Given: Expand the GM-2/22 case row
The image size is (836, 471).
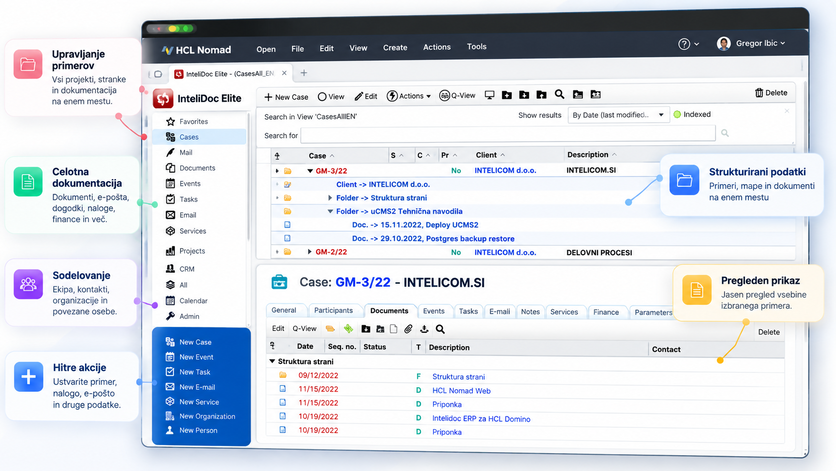Looking at the screenshot, I should tap(309, 252).
